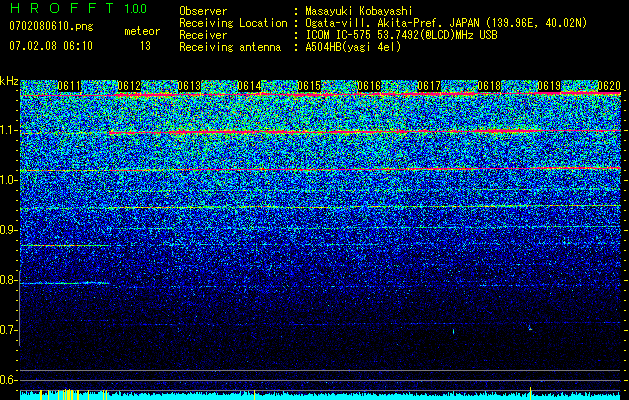Click the 0618 time marker
The height and width of the screenshot is (400, 629).
(x=489, y=86)
